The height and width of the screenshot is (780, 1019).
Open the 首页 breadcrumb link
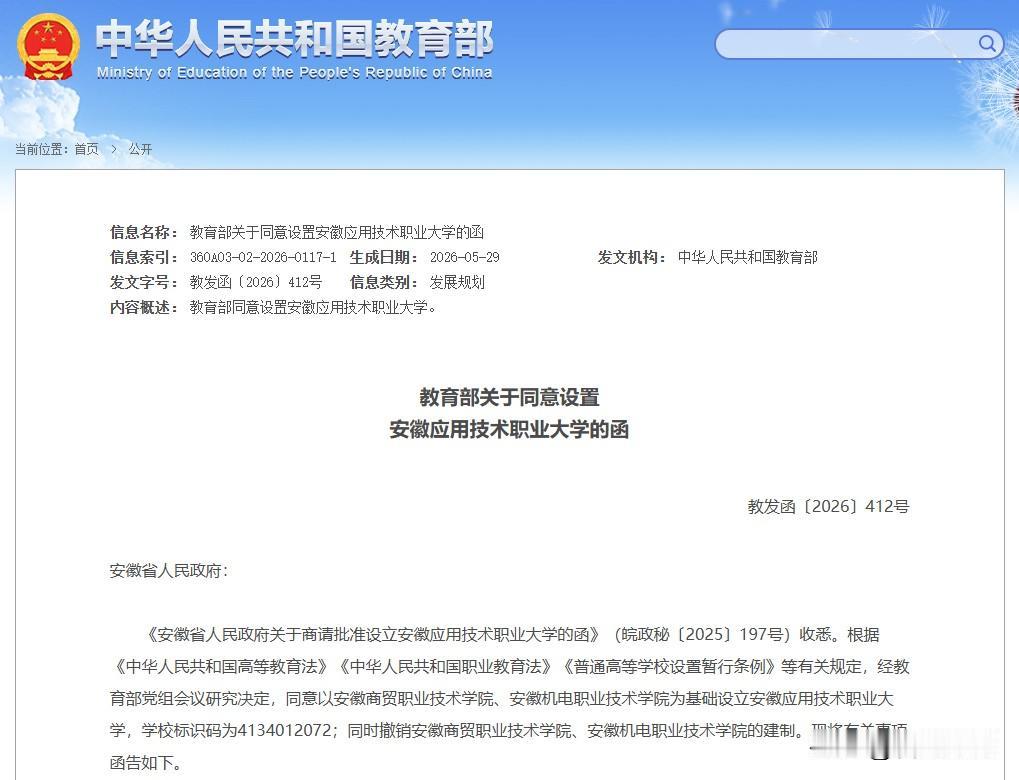click(86, 150)
